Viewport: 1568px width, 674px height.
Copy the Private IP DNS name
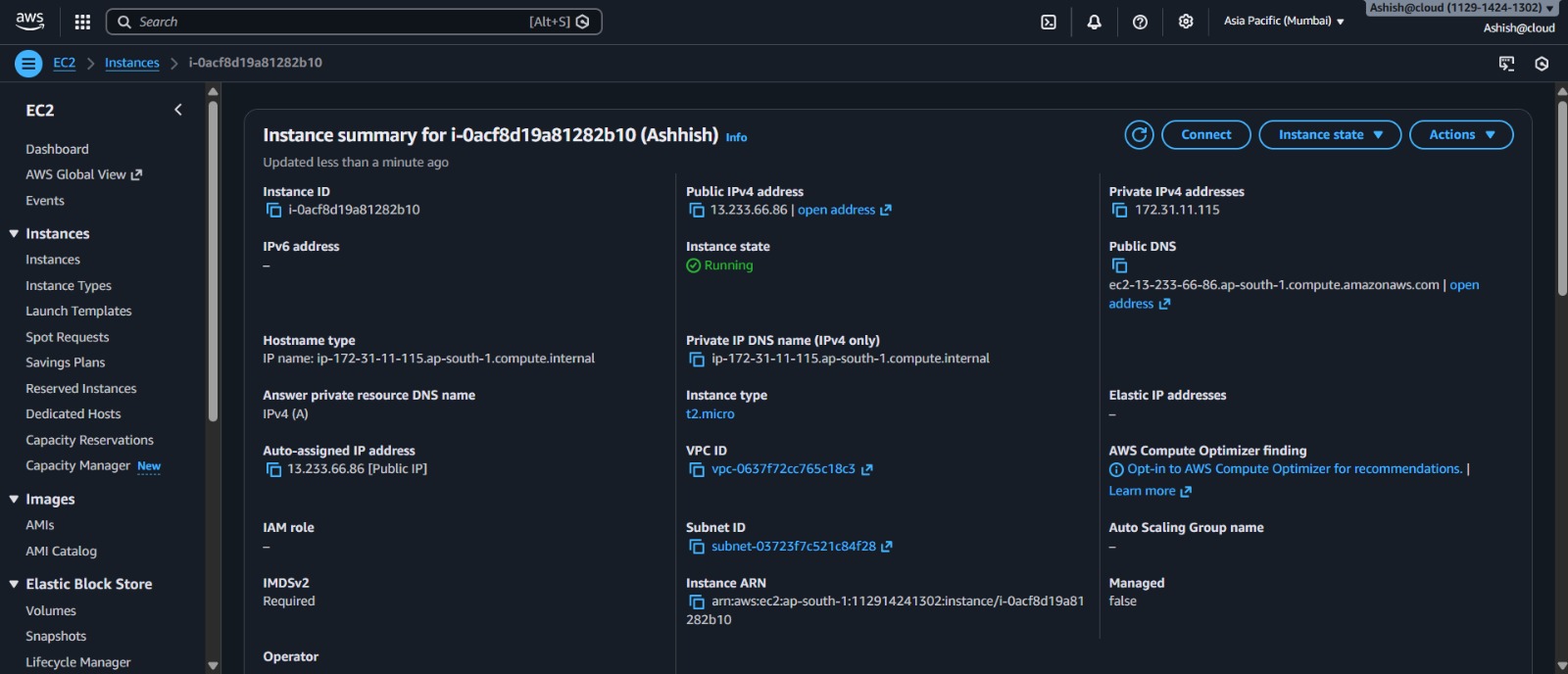click(697, 360)
